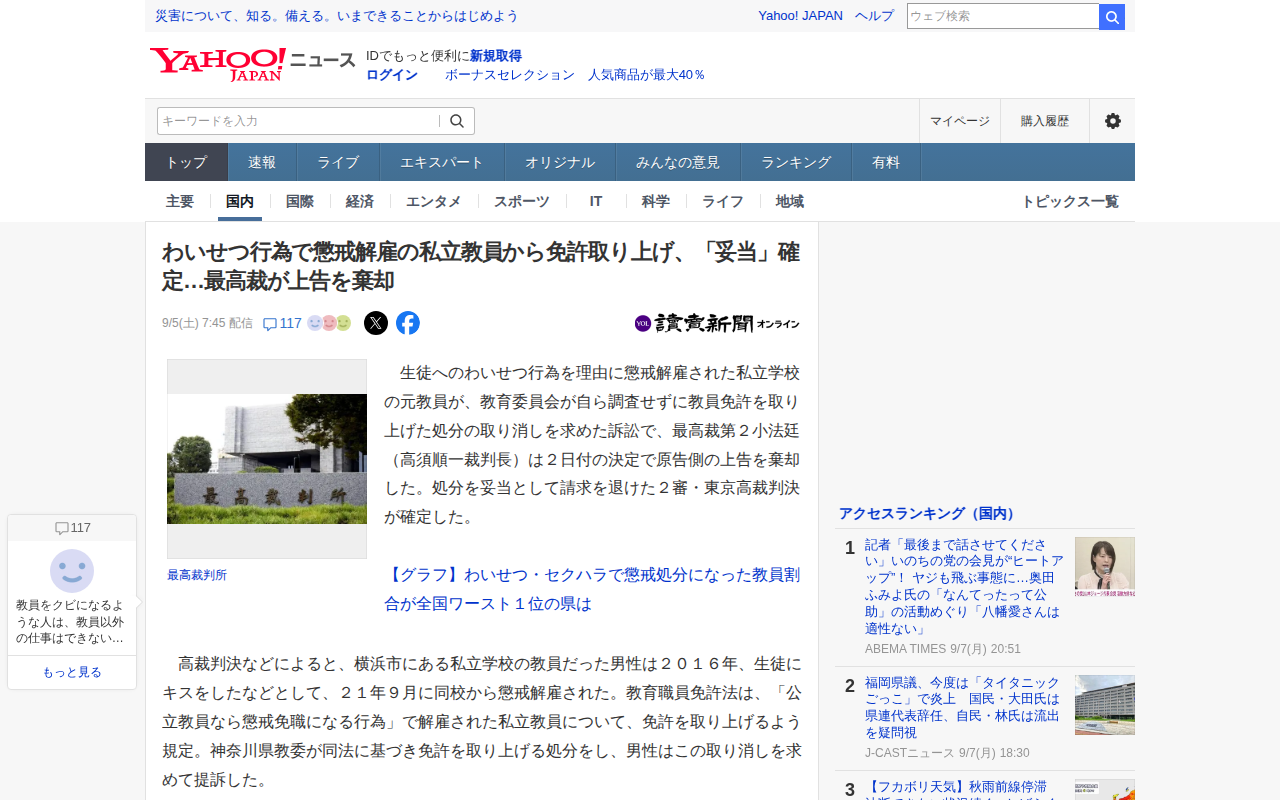Click the Yahoo! JAPAN news logo
This screenshot has height=800, width=1280.
(253, 63)
